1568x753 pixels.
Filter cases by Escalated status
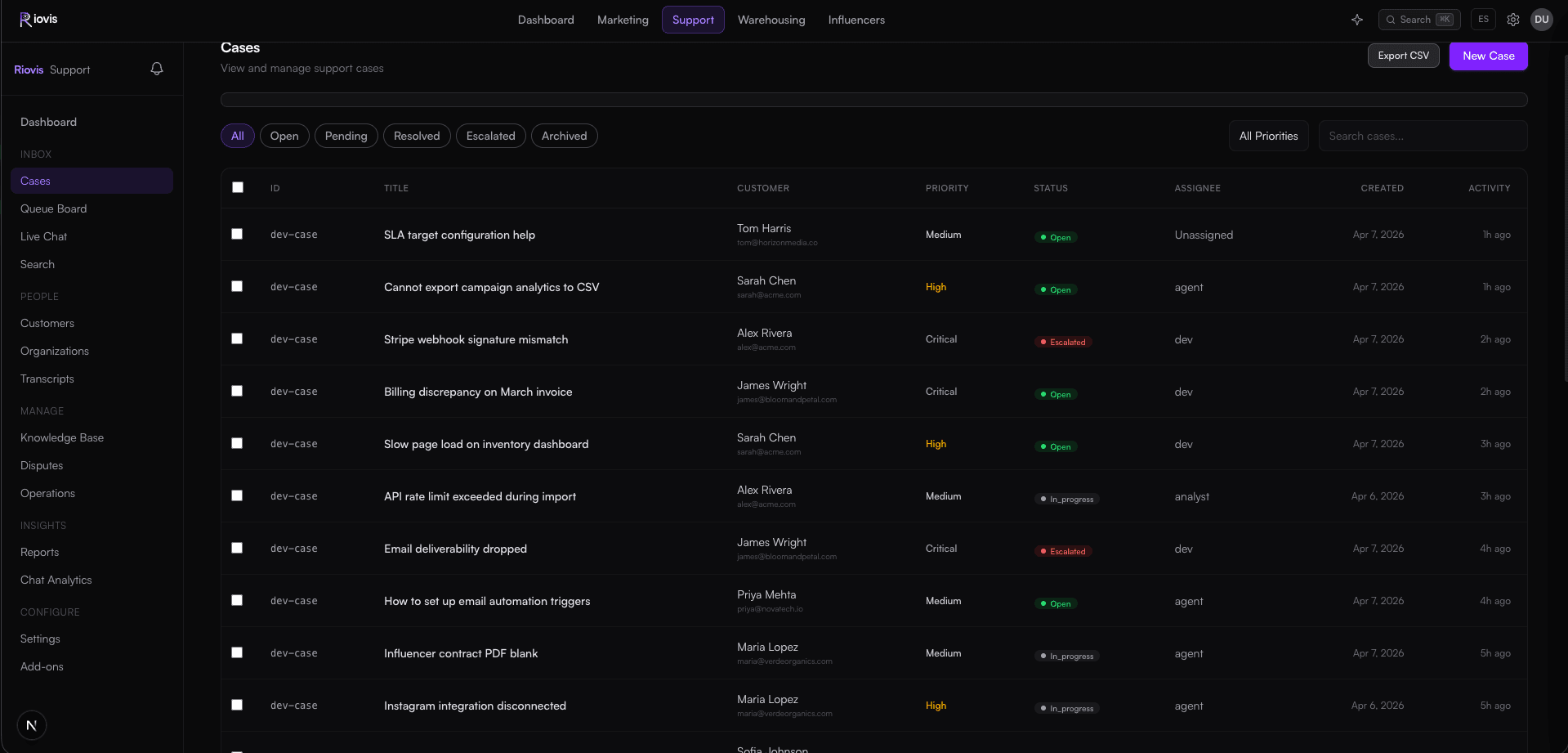(x=490, y=136)
